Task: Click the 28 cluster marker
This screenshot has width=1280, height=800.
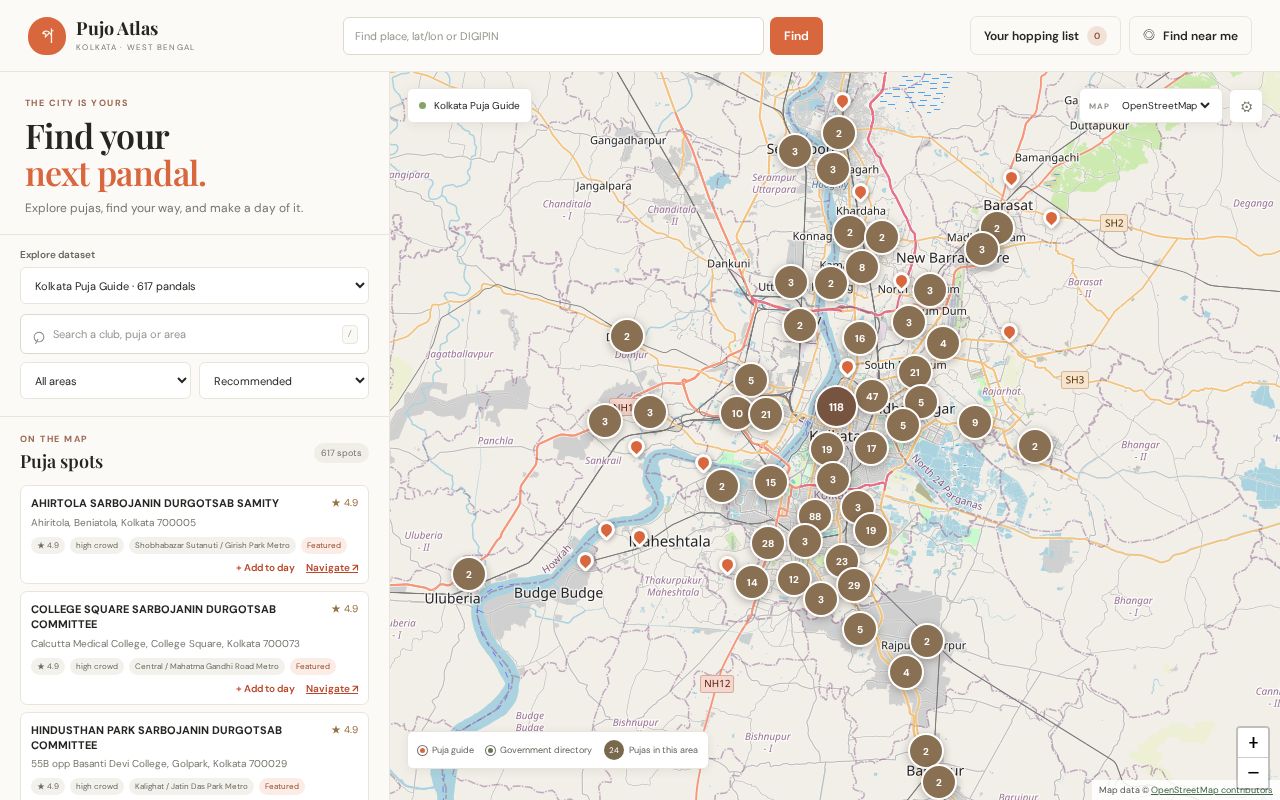Action: (768, 544)
